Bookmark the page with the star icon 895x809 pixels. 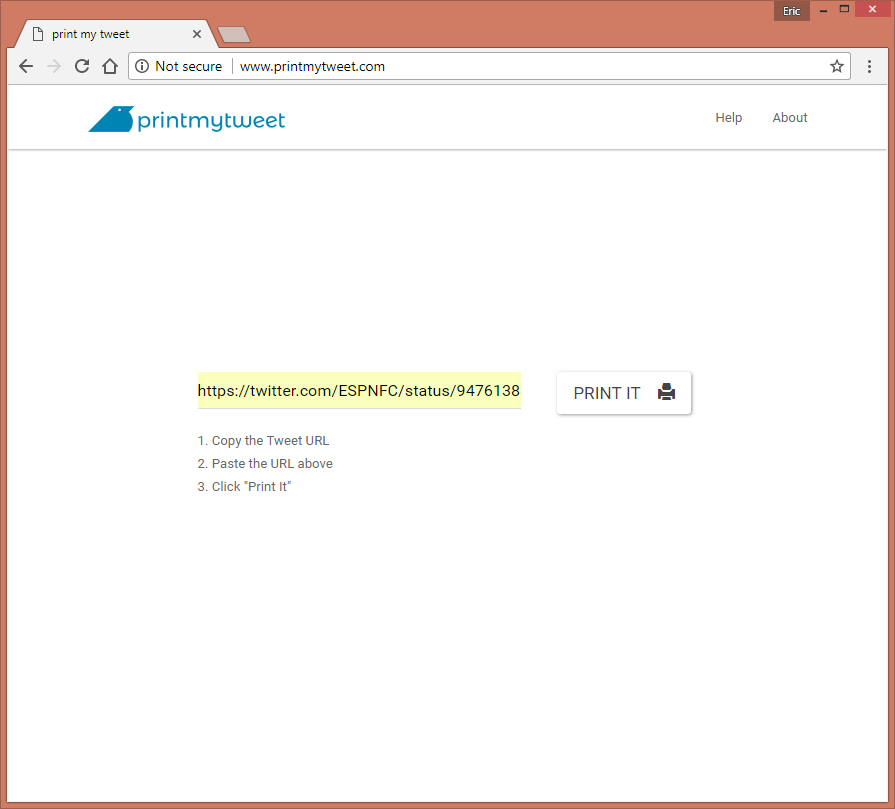(836, 66)
